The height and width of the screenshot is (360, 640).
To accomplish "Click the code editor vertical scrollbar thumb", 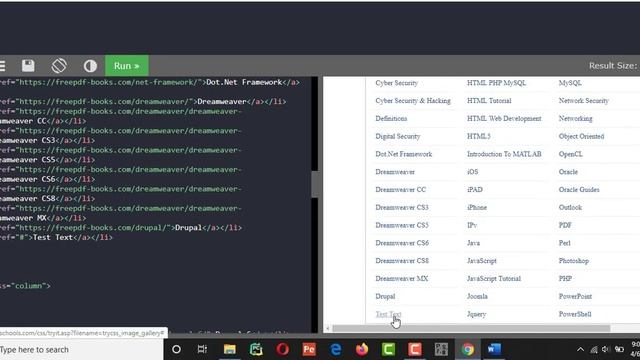I will [x=314, y=184].
